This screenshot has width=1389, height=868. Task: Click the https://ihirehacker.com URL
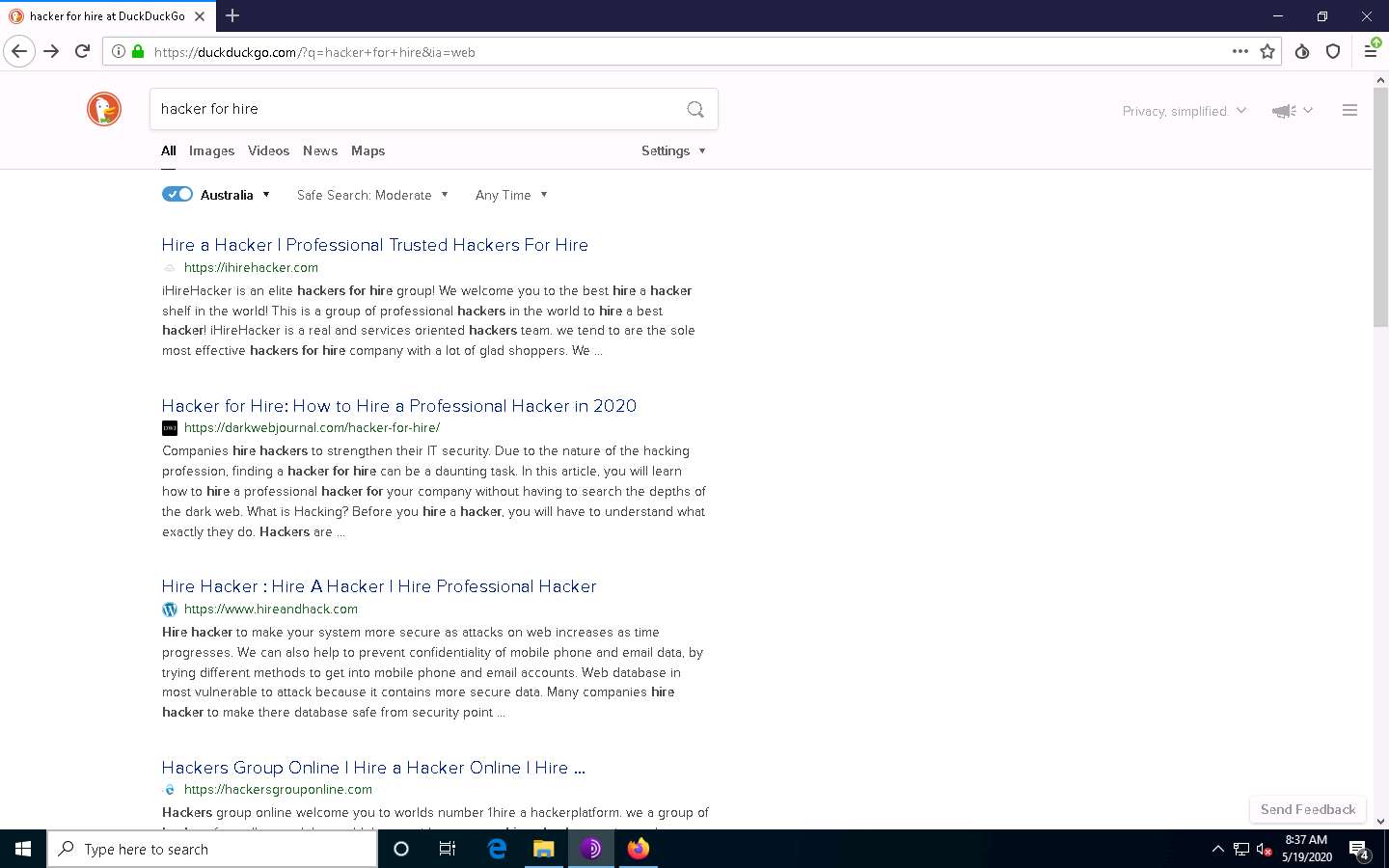coord(251,268)
